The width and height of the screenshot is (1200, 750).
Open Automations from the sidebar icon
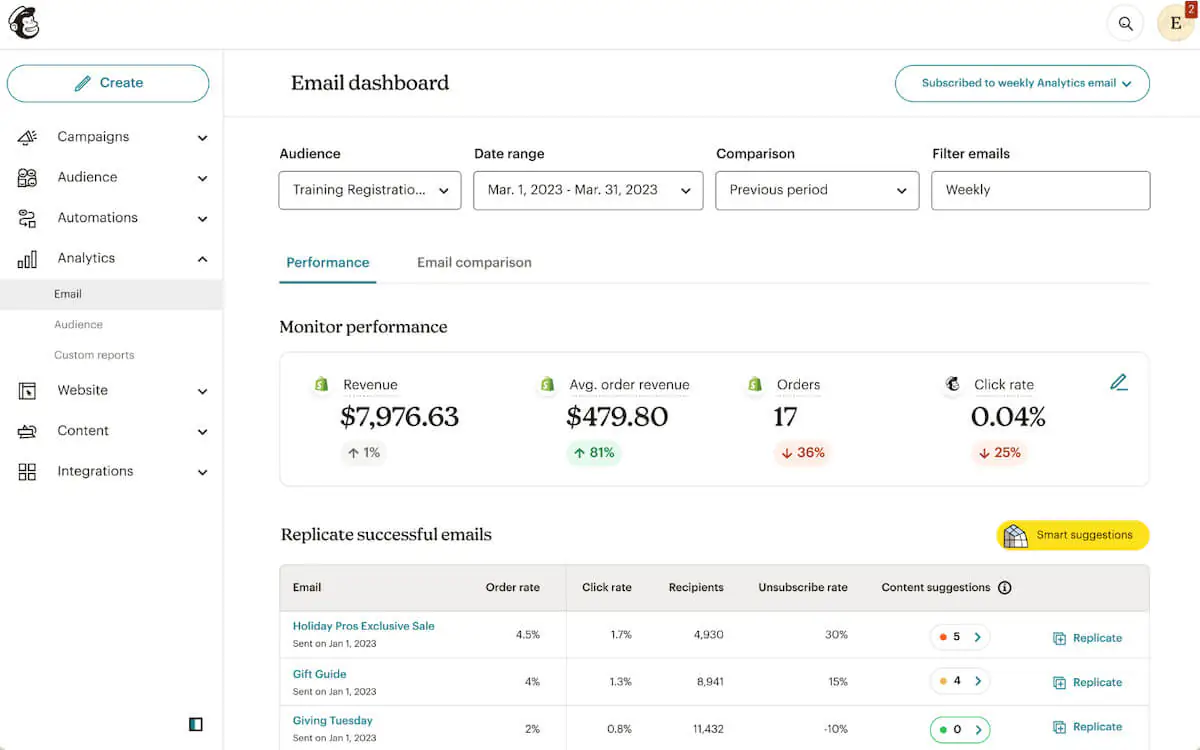click(29, 217)
